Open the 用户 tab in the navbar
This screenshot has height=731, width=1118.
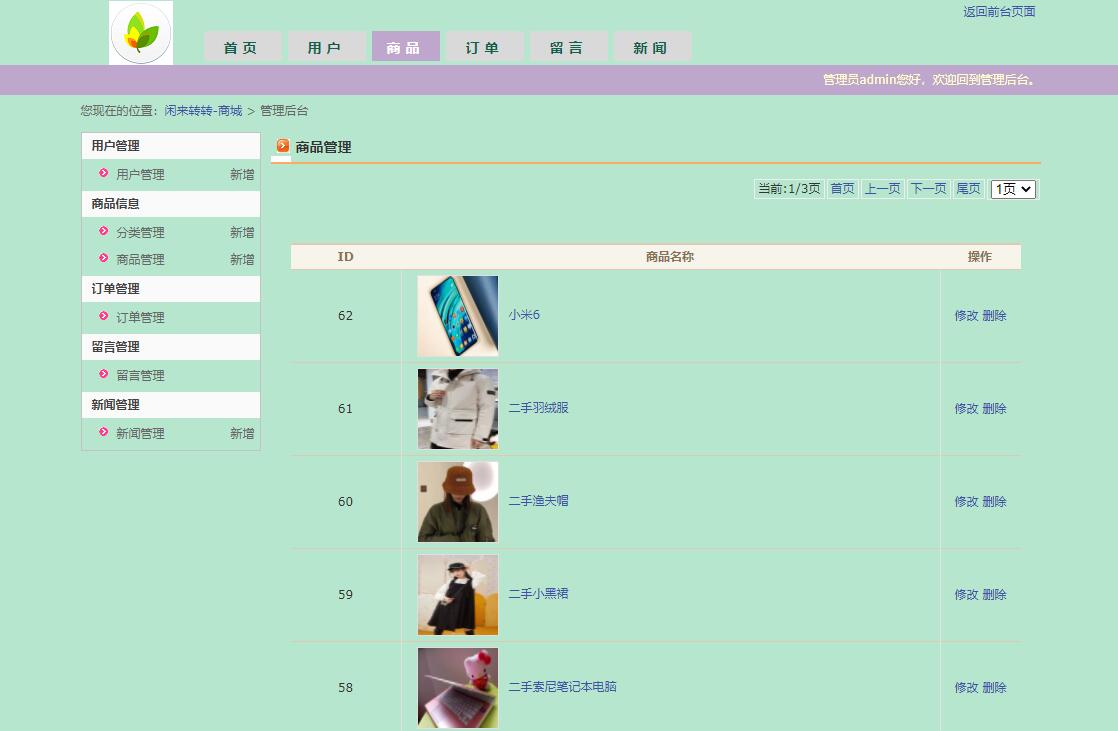[325, 46]
